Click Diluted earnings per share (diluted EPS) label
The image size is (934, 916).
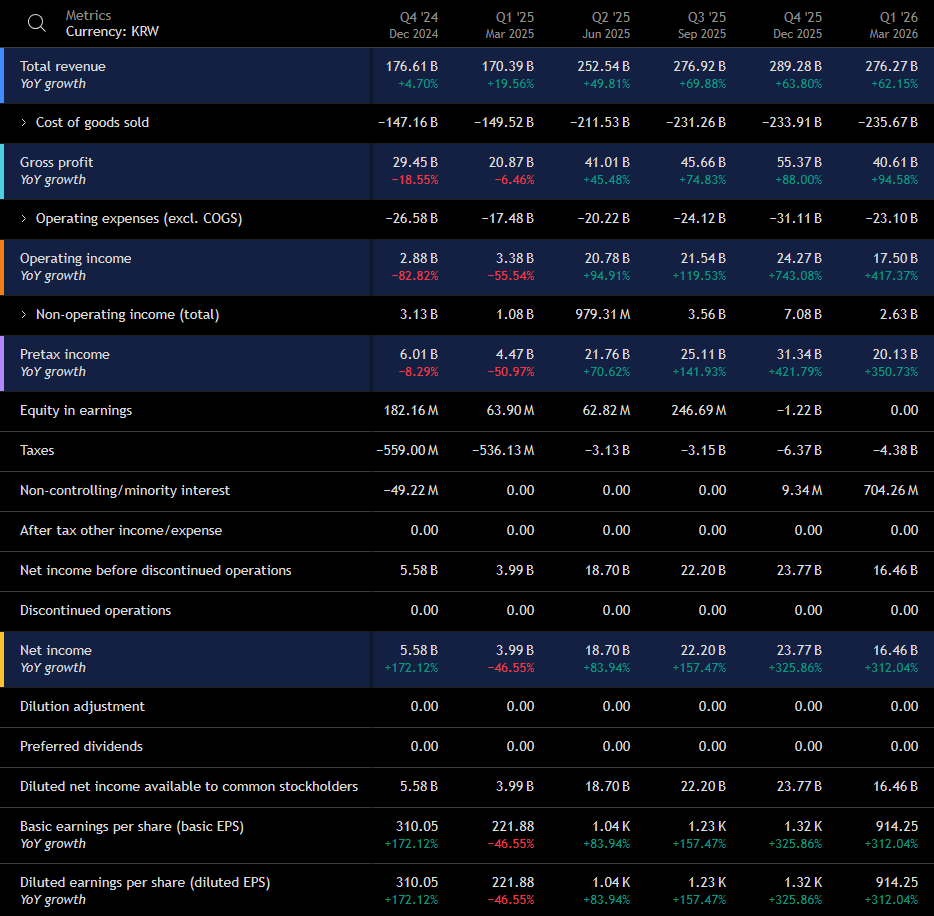pyautogui.click(x=145, y=883)
